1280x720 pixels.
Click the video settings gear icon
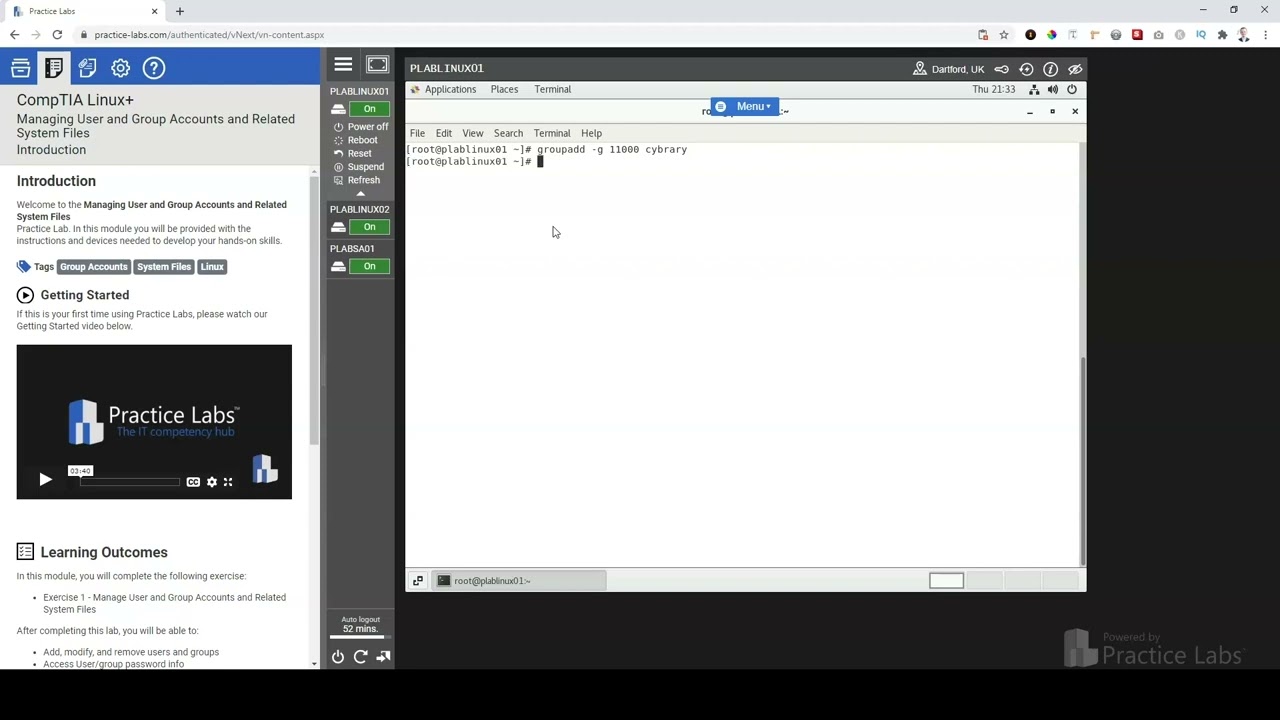click(212, 482)
